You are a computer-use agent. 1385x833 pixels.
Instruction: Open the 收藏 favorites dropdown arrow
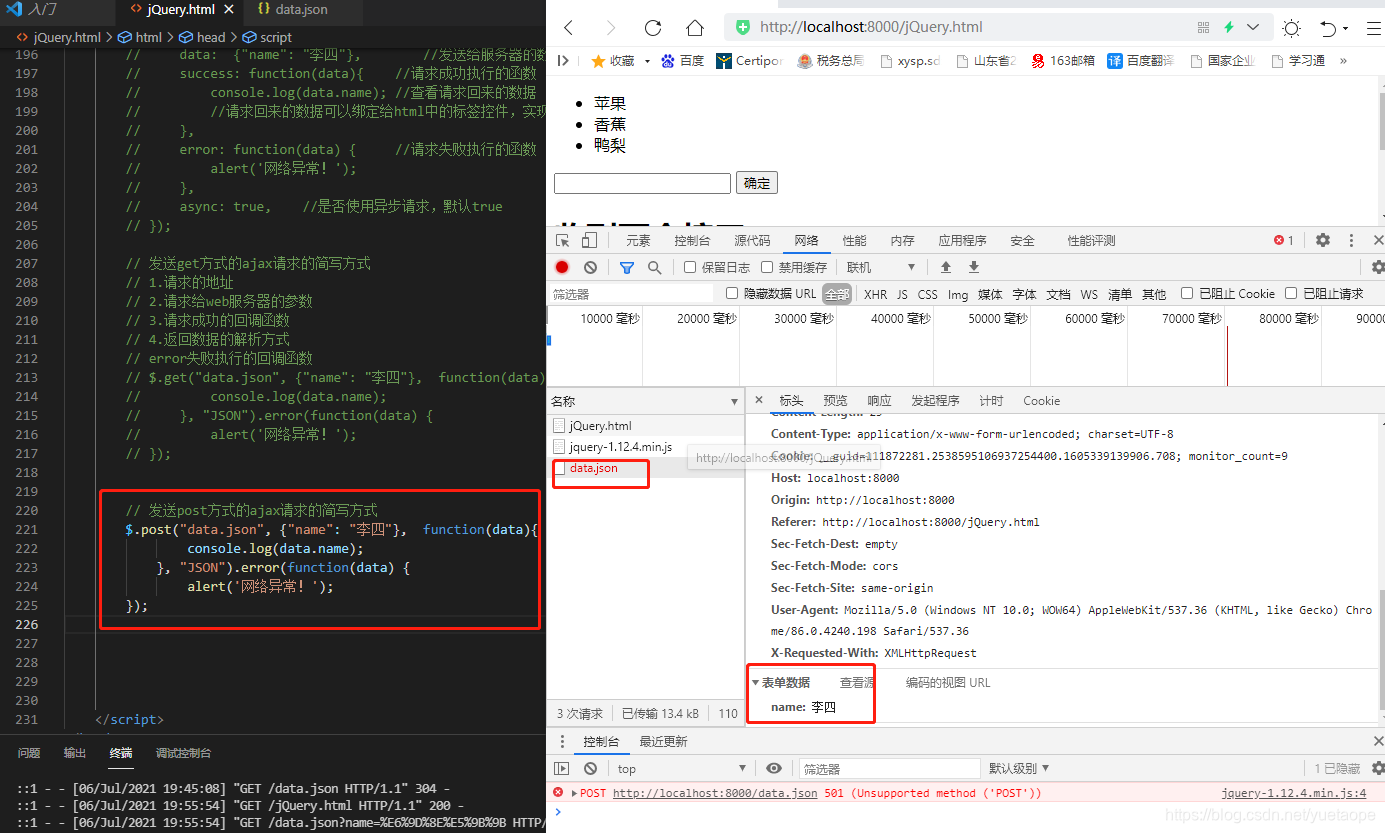(x=647, y=61)
